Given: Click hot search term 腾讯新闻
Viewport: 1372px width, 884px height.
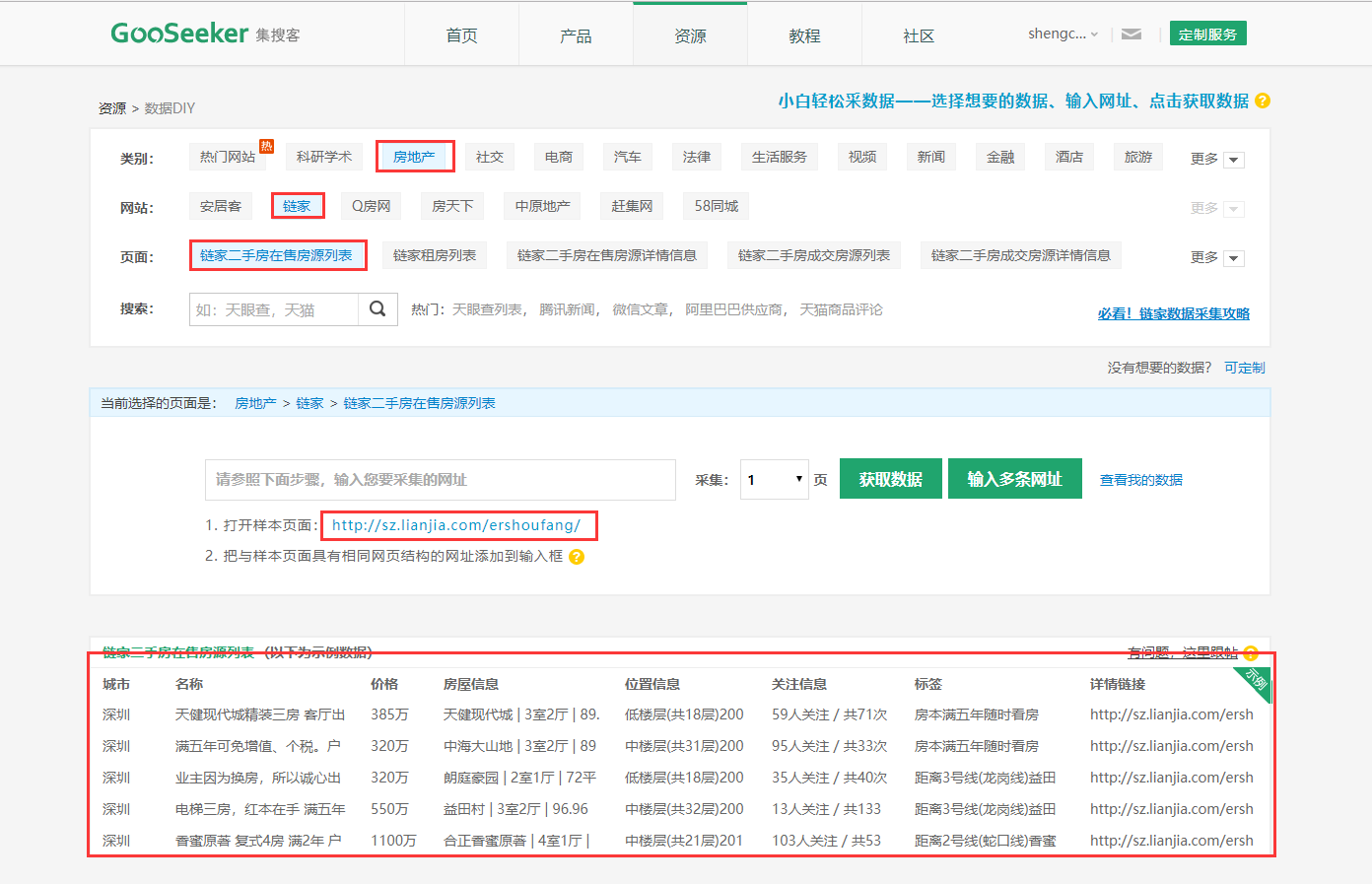Looking at the screenshot, I should (568, 309).
